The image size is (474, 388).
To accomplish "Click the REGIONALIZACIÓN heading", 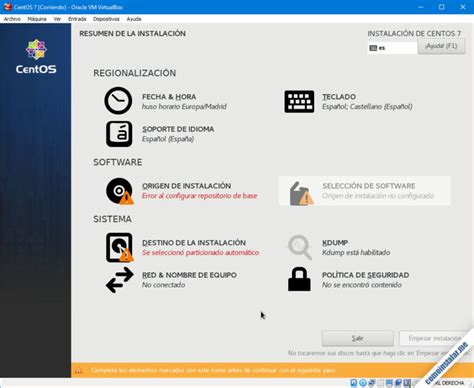I will [x=135, y=73].
